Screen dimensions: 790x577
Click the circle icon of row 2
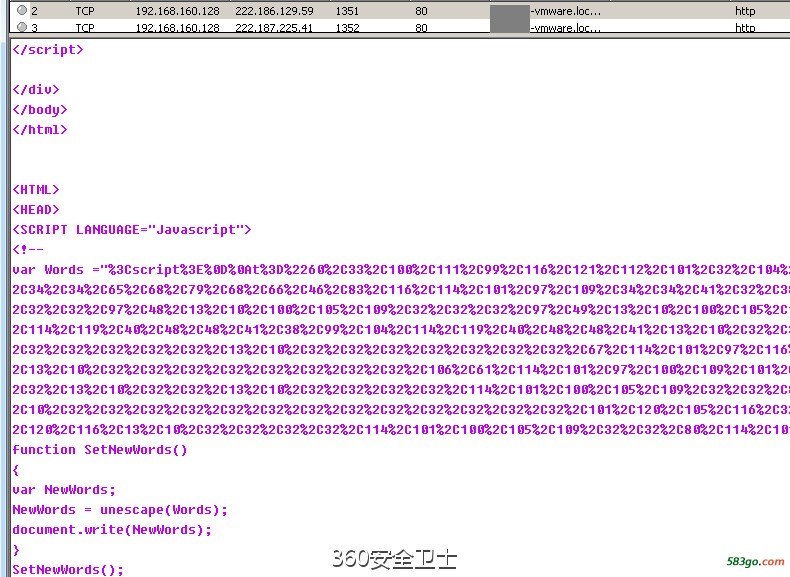(x=22, y=10)
